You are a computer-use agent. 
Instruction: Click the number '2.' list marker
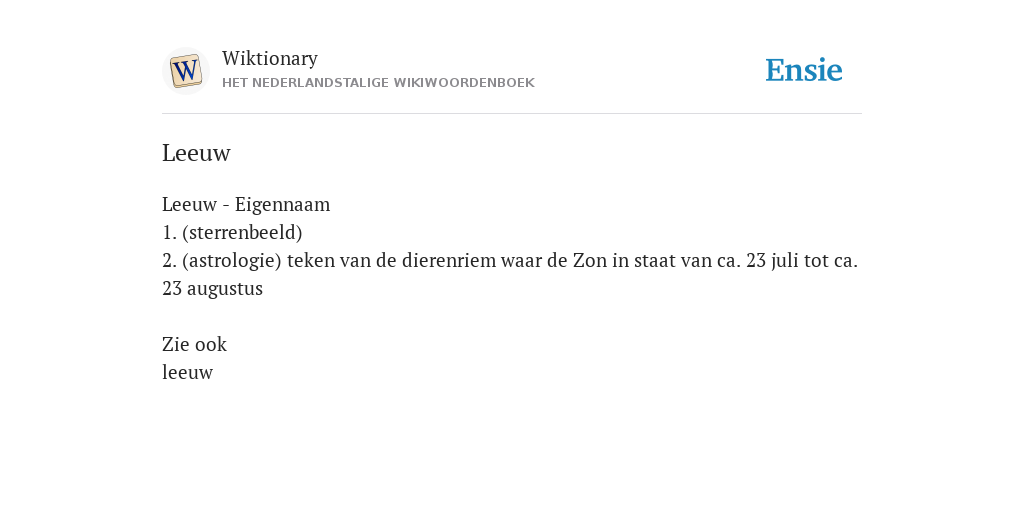pyautogui.click(x=169, y=261)
